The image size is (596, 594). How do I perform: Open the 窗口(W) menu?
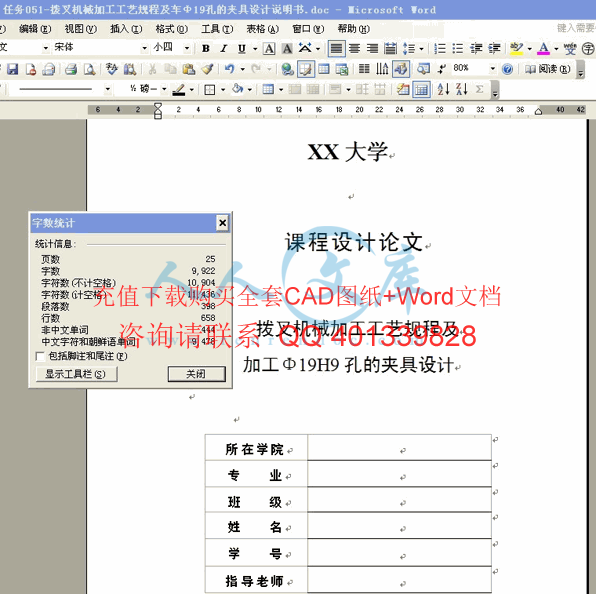point(308,29)
